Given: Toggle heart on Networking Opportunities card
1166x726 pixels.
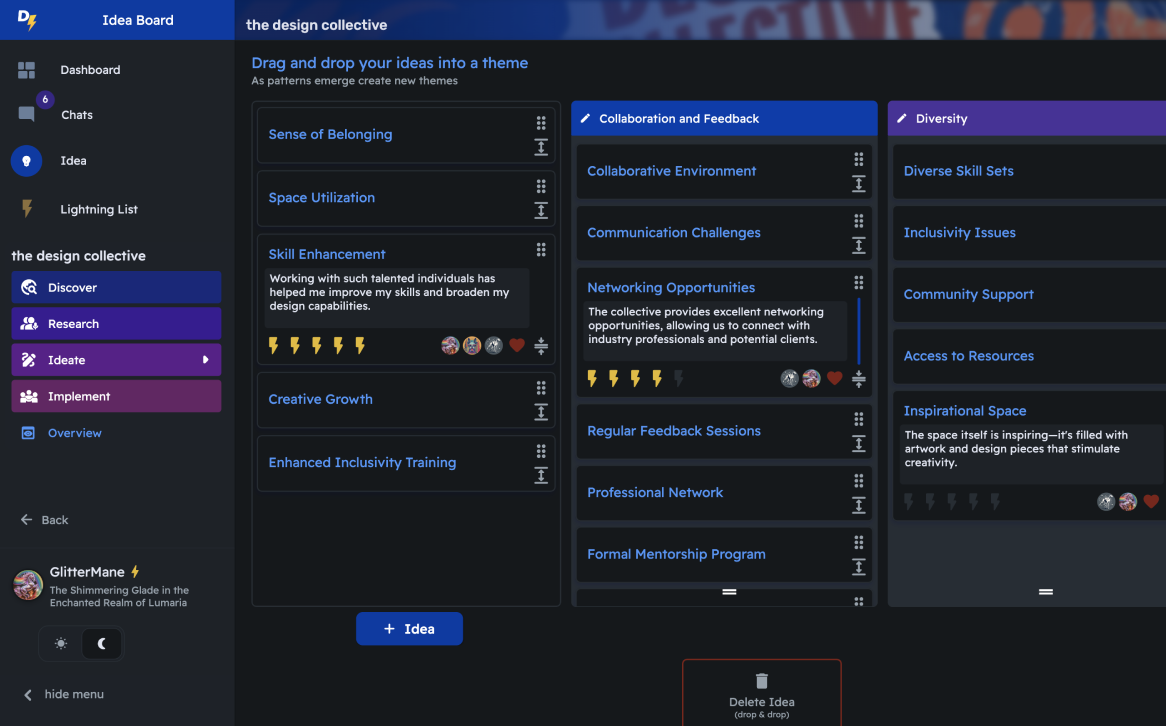Looking at the screenshot, I should [834, 379].
